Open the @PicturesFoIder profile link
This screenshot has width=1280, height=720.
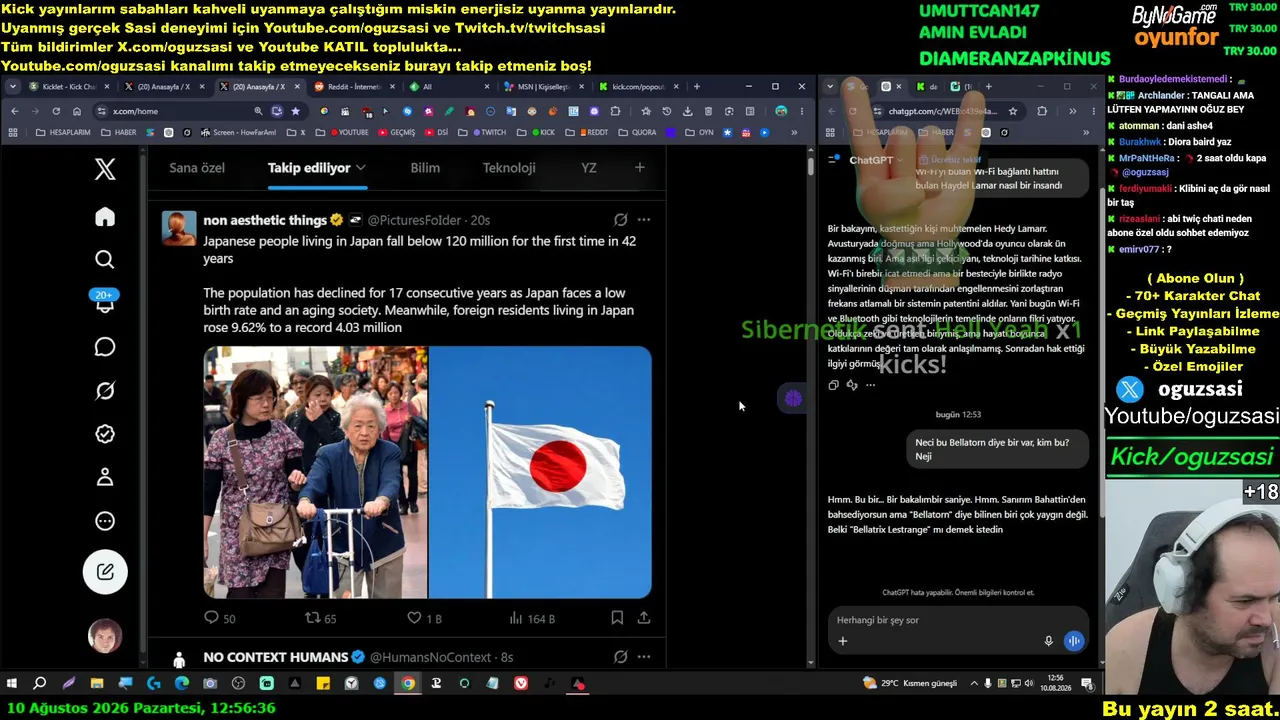[x=414, y=220]
